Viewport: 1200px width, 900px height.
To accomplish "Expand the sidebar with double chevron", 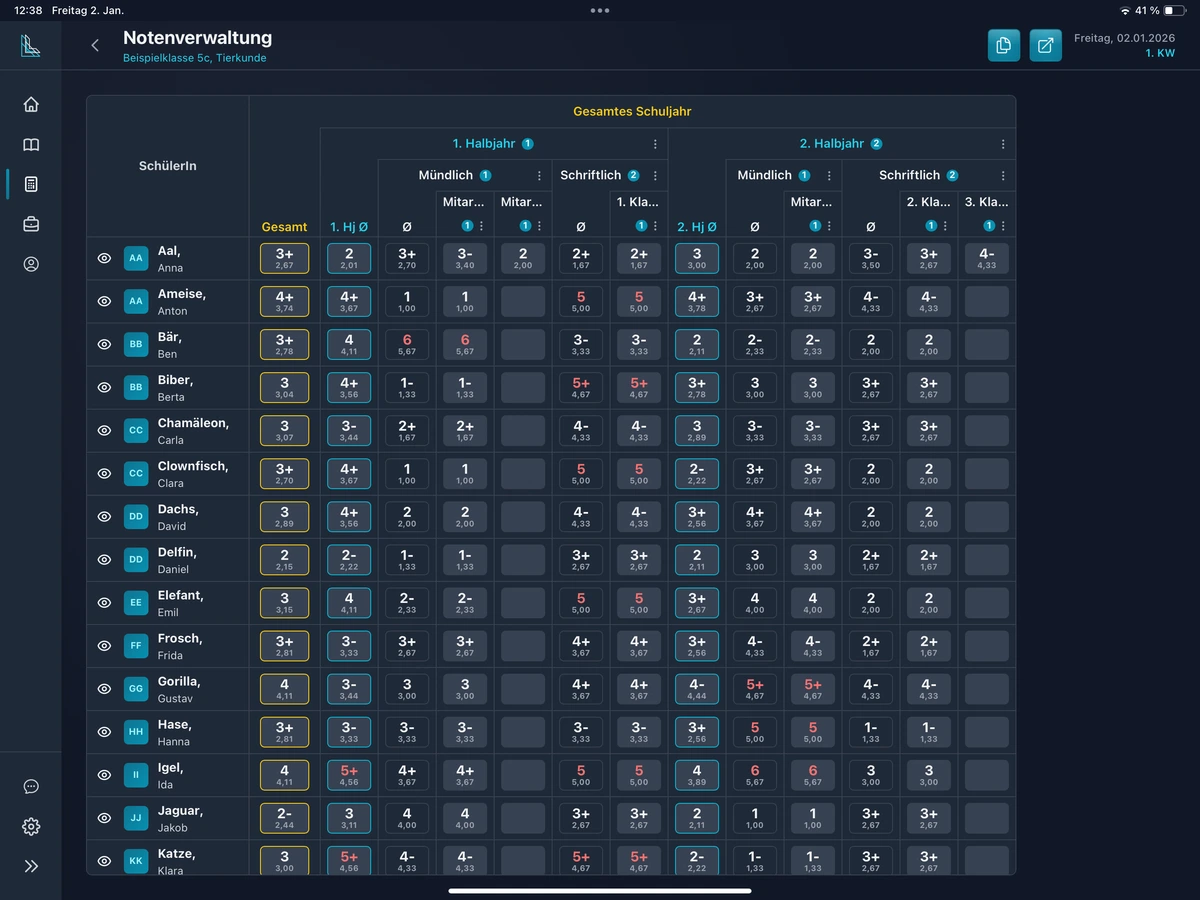I will click(x=31, y=866).
